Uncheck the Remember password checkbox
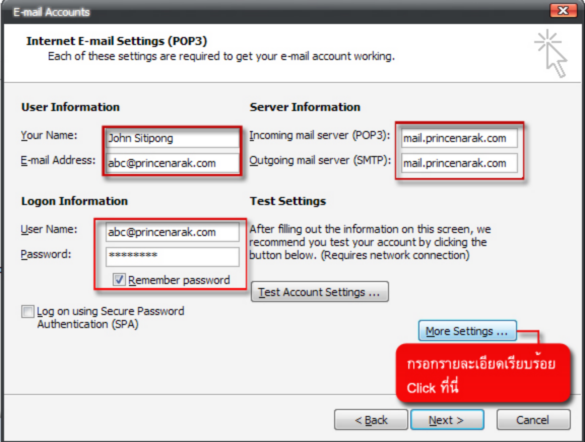The image size is (585, 442). (119, 280)
